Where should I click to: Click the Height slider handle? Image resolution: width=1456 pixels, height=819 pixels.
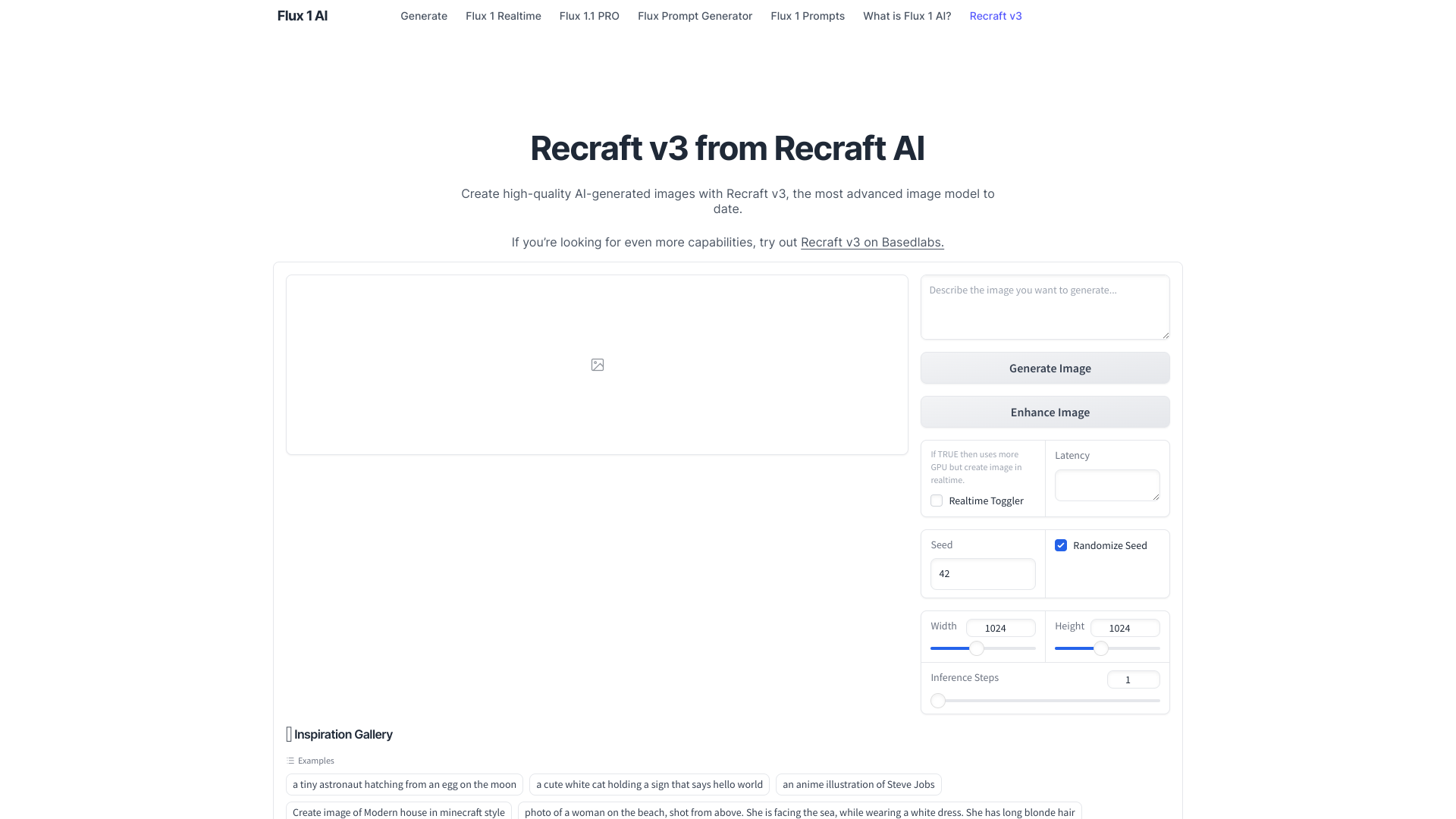tap(1101, 648)
